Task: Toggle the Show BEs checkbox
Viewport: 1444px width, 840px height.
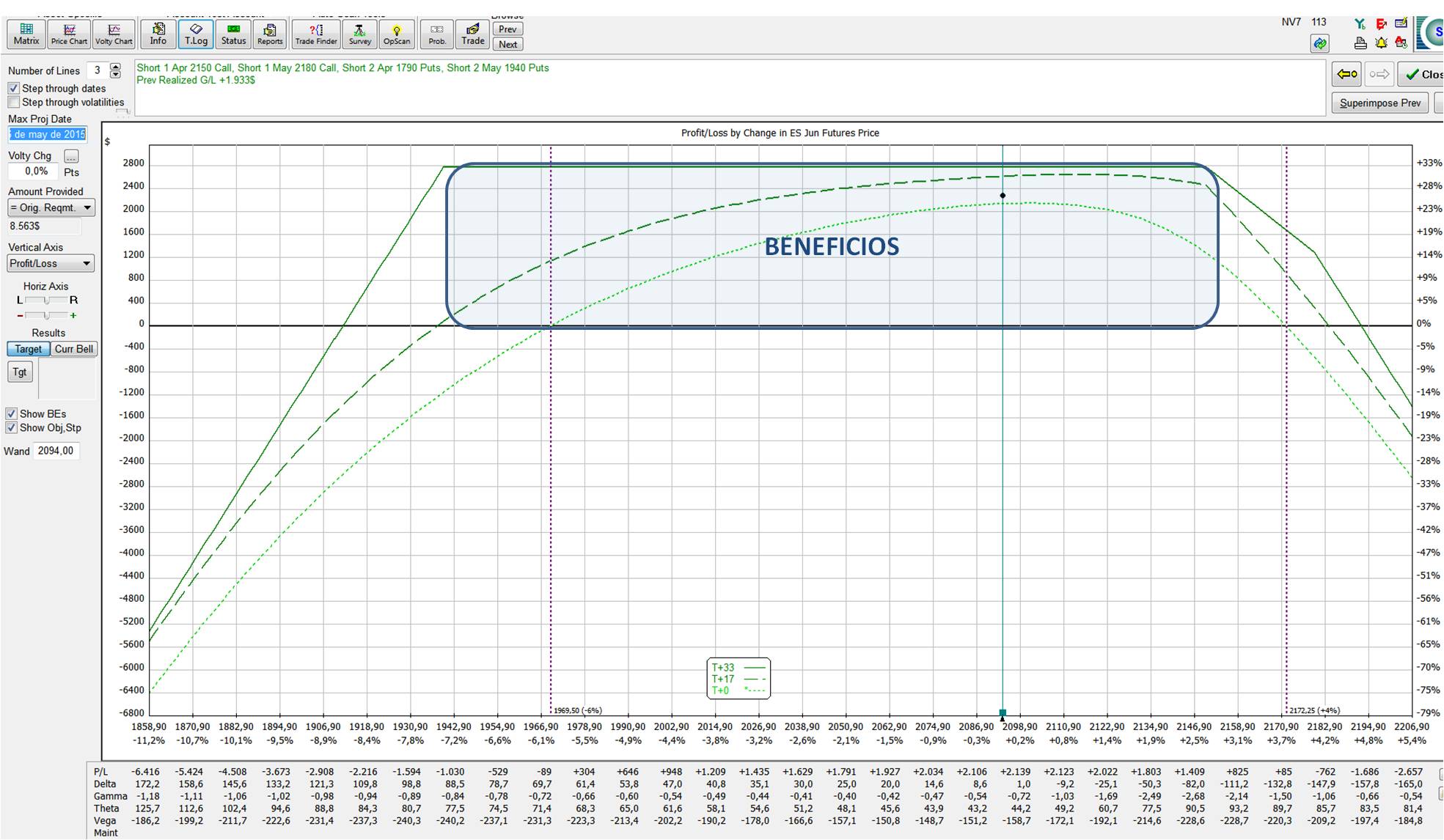Action: point(12,414)
